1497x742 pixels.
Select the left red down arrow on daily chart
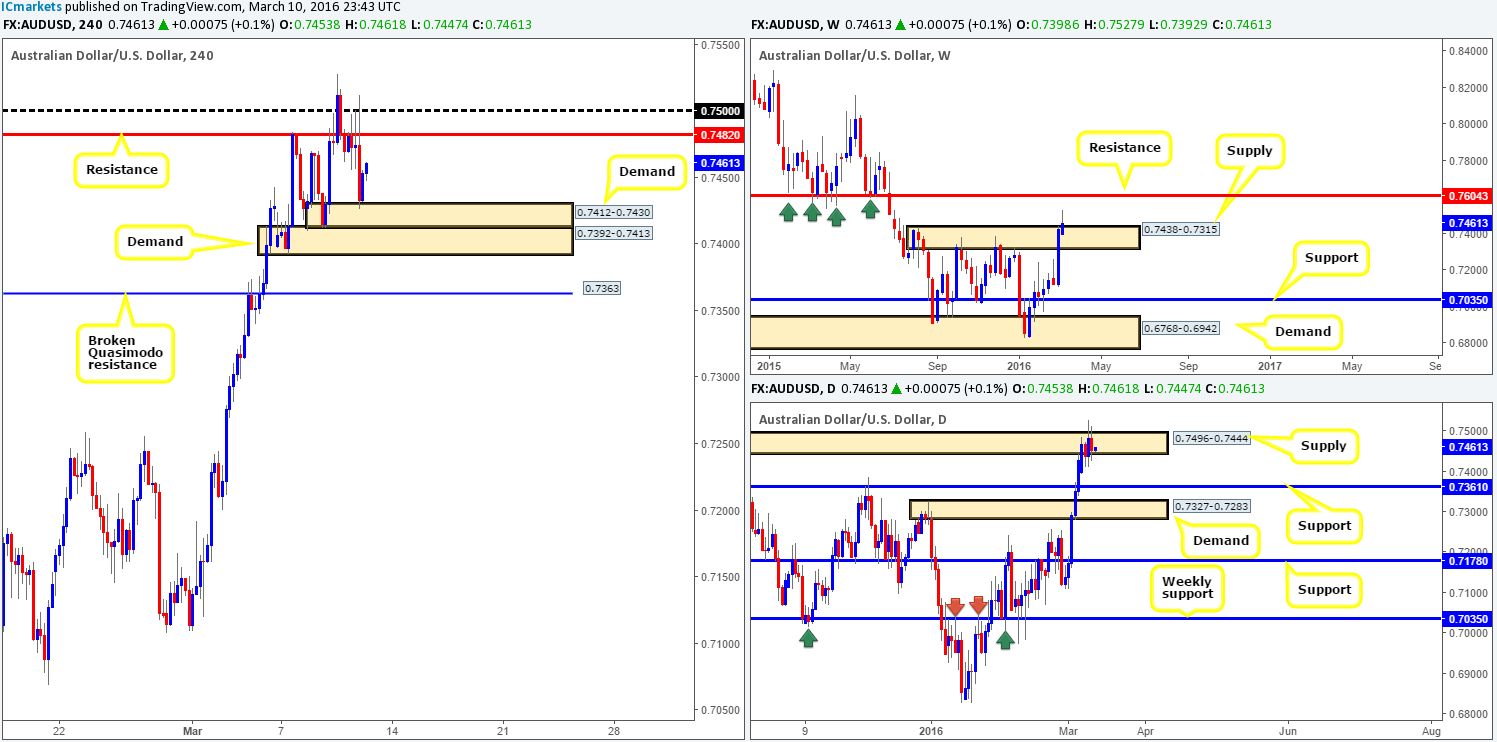[x=954, y=605]
